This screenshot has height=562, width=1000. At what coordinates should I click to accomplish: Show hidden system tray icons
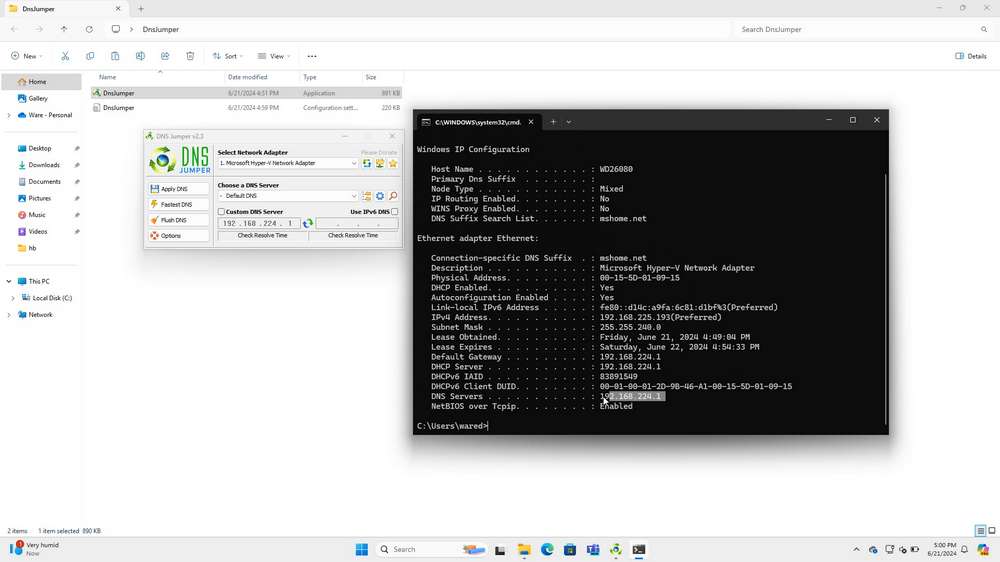pos(857,549)
